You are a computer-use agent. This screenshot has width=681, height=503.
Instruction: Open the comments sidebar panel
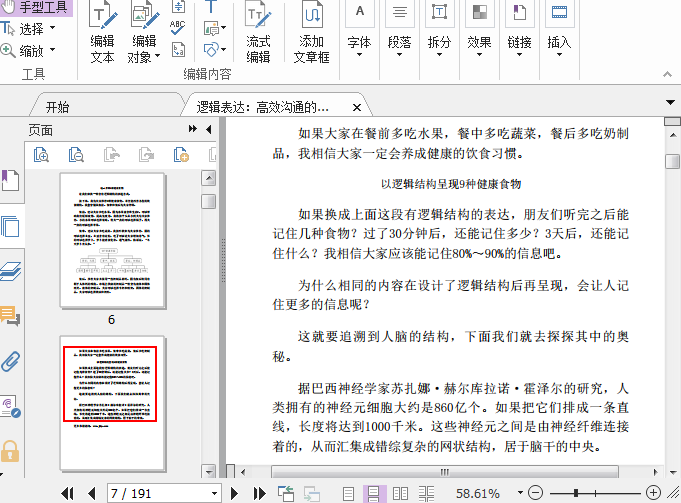[x=10, y=316]
